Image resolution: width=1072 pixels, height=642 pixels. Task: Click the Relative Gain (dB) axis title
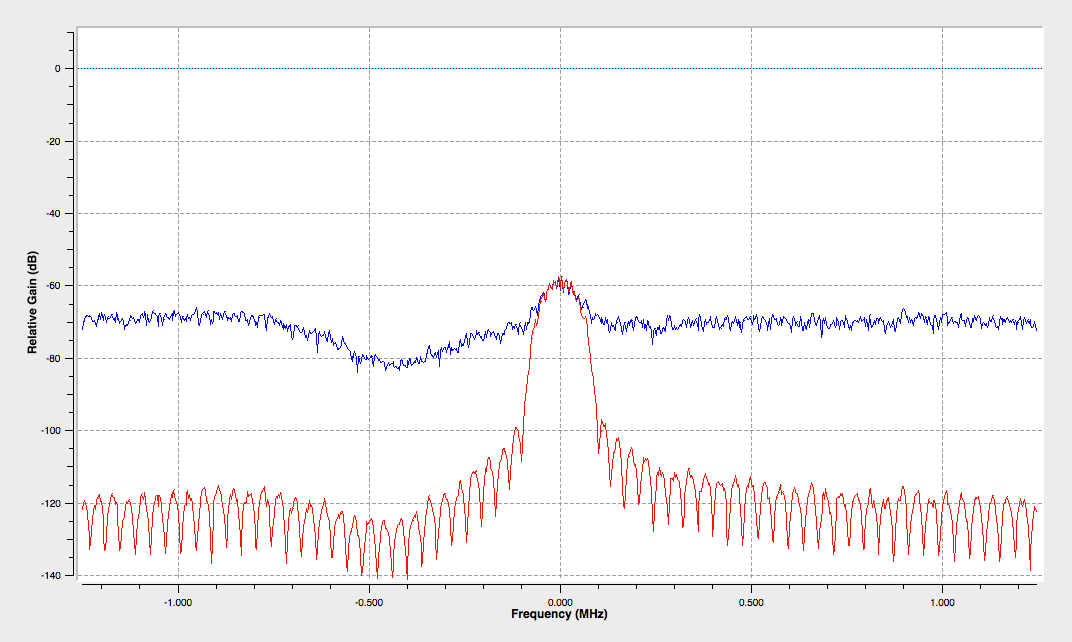[x=33, y=302]
